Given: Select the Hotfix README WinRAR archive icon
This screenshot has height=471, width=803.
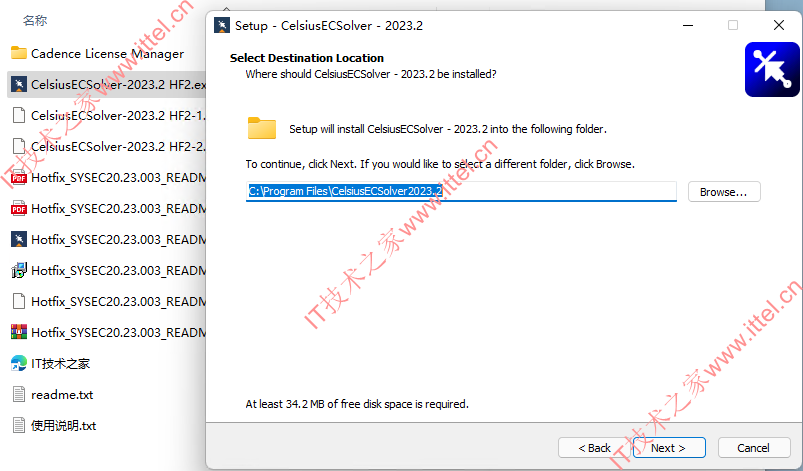Looking at the screenshot, I should [19, 332].
